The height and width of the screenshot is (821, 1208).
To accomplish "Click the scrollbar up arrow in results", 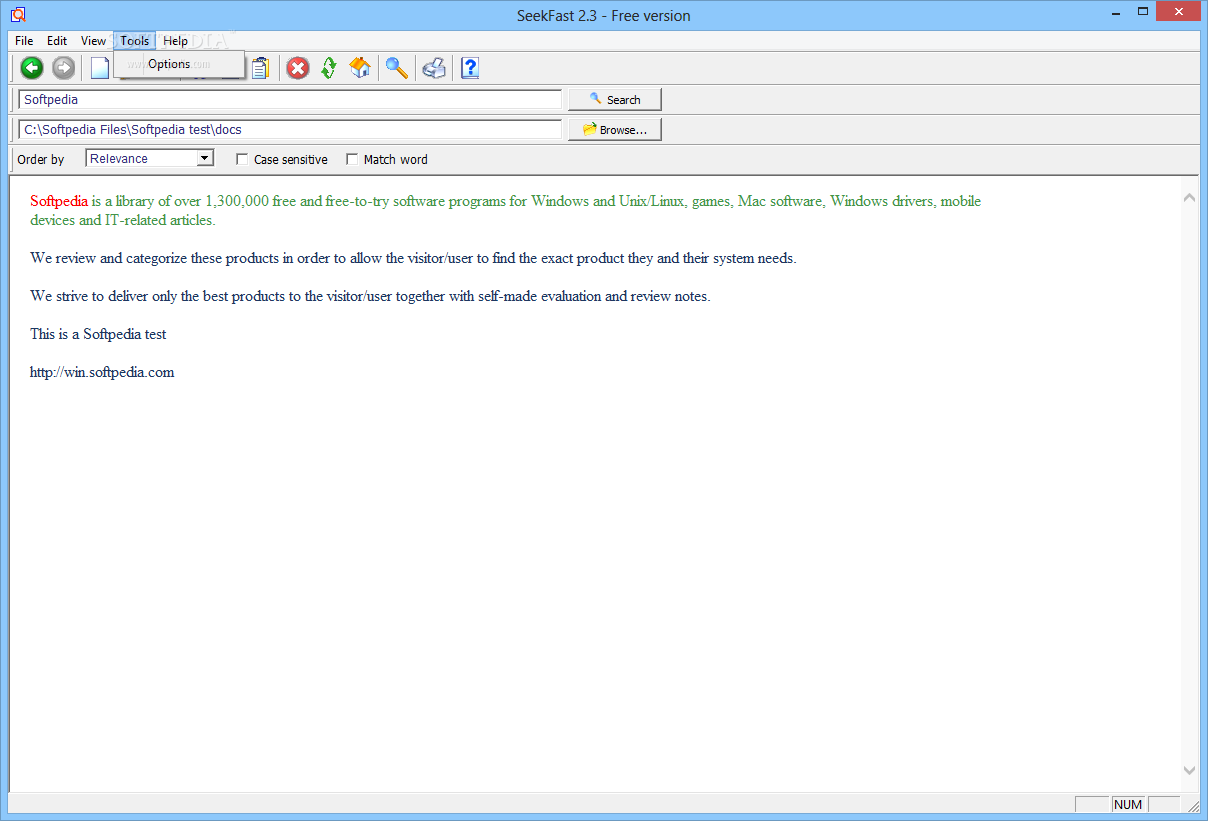I will point(1189,198).
